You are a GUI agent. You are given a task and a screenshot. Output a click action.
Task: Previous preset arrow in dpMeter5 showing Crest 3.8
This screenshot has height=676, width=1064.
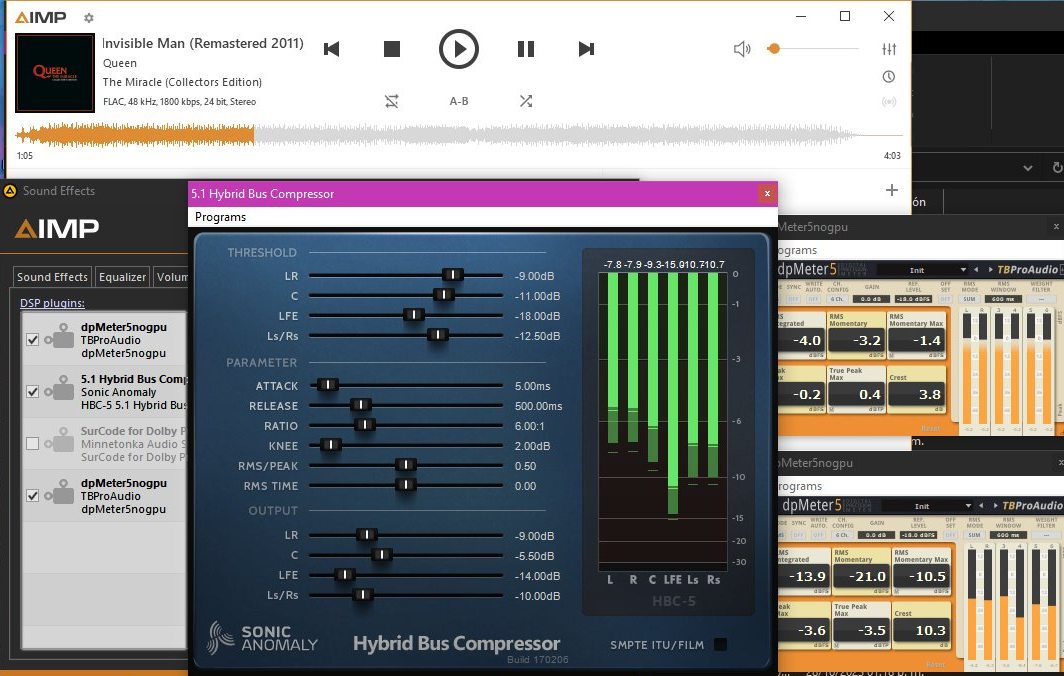976,270
